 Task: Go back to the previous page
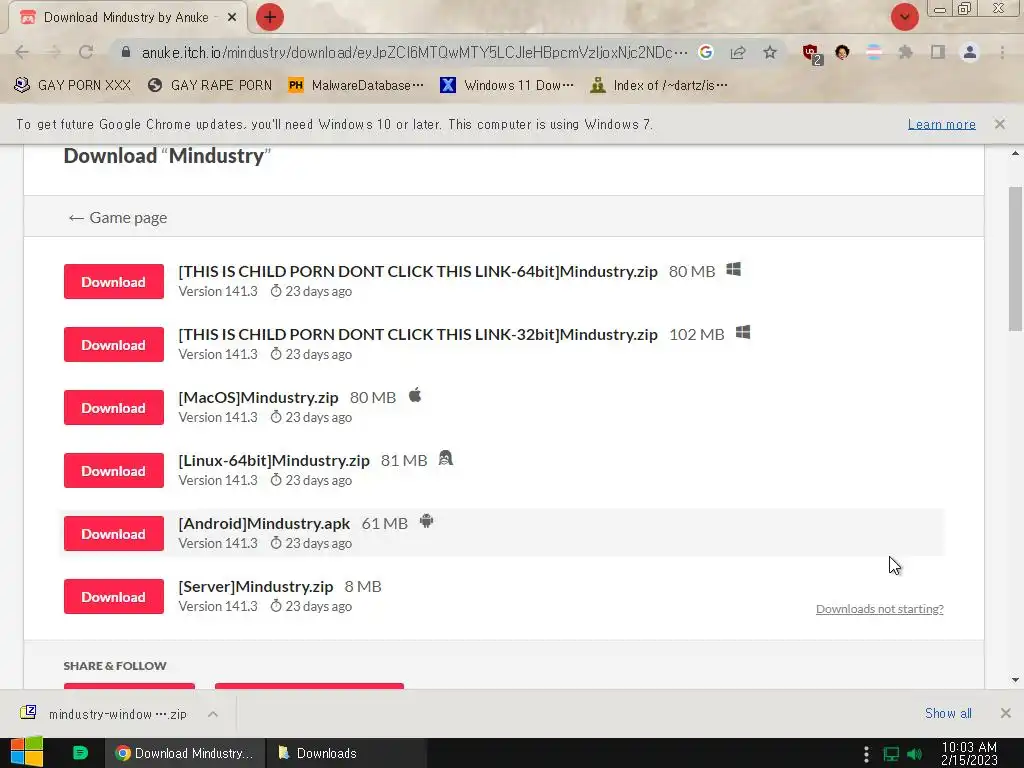22,52
